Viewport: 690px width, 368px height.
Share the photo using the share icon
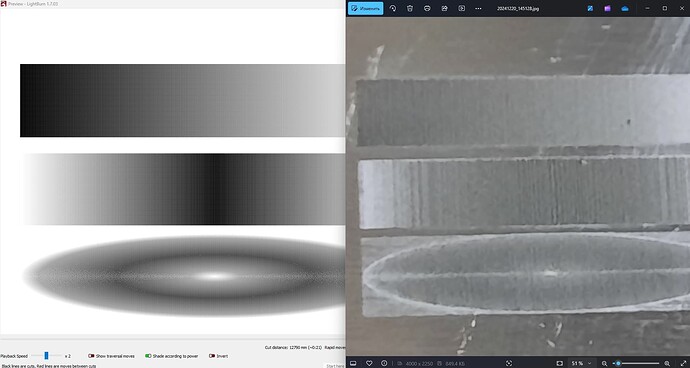444,8
